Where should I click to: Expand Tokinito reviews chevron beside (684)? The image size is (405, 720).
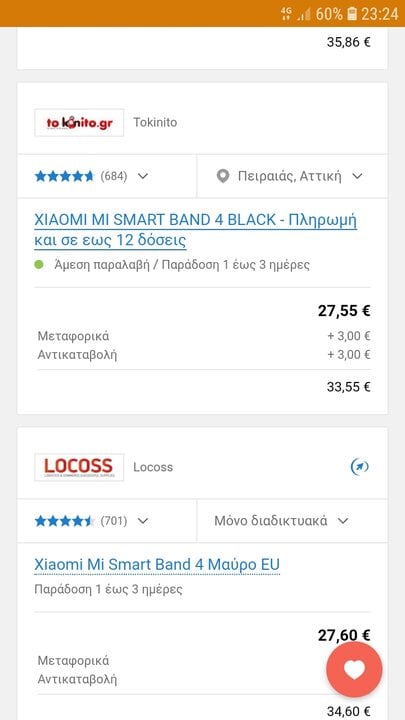click(143, 176)
